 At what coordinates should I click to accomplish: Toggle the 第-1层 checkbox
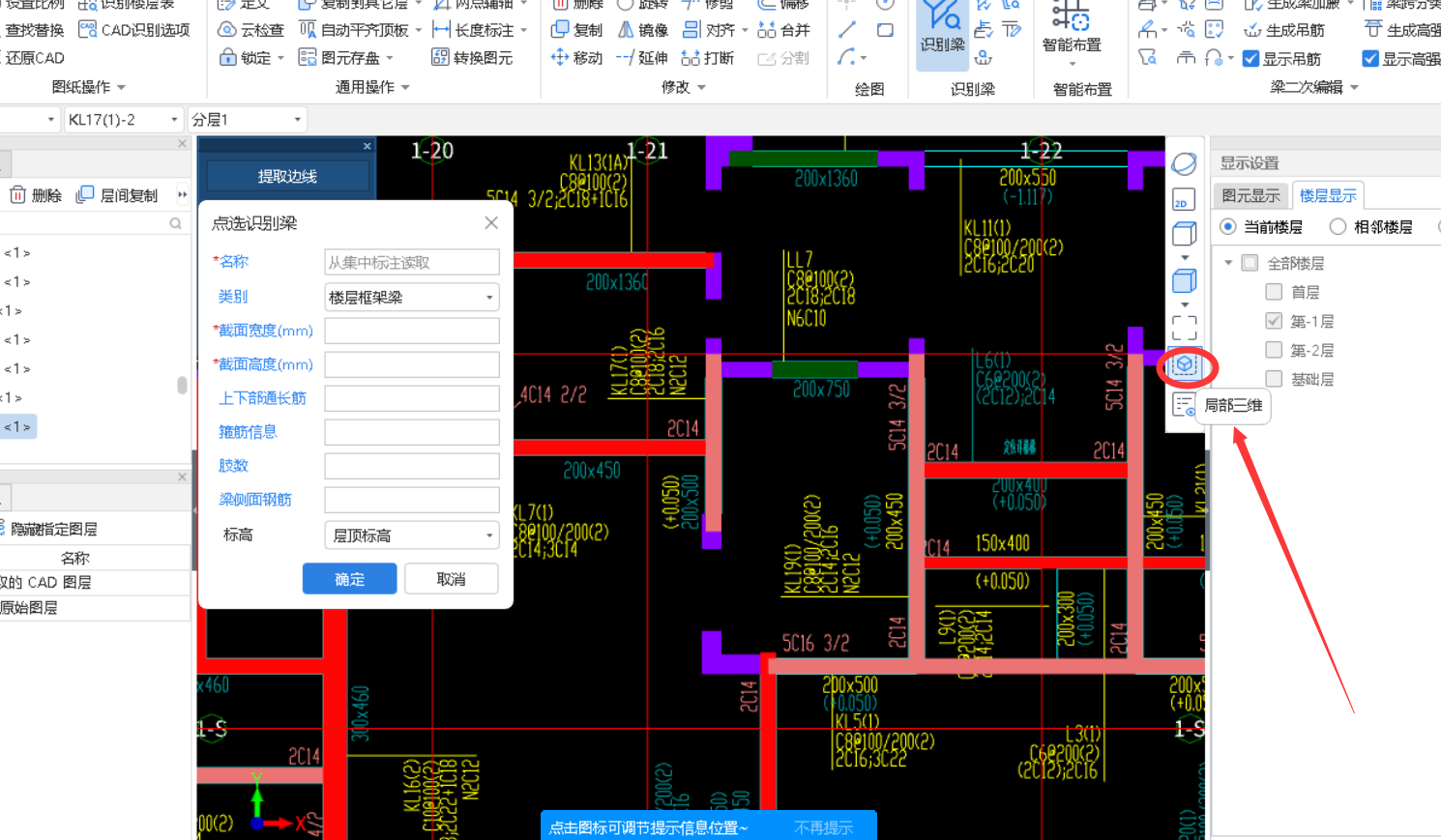pos(1274,321)
